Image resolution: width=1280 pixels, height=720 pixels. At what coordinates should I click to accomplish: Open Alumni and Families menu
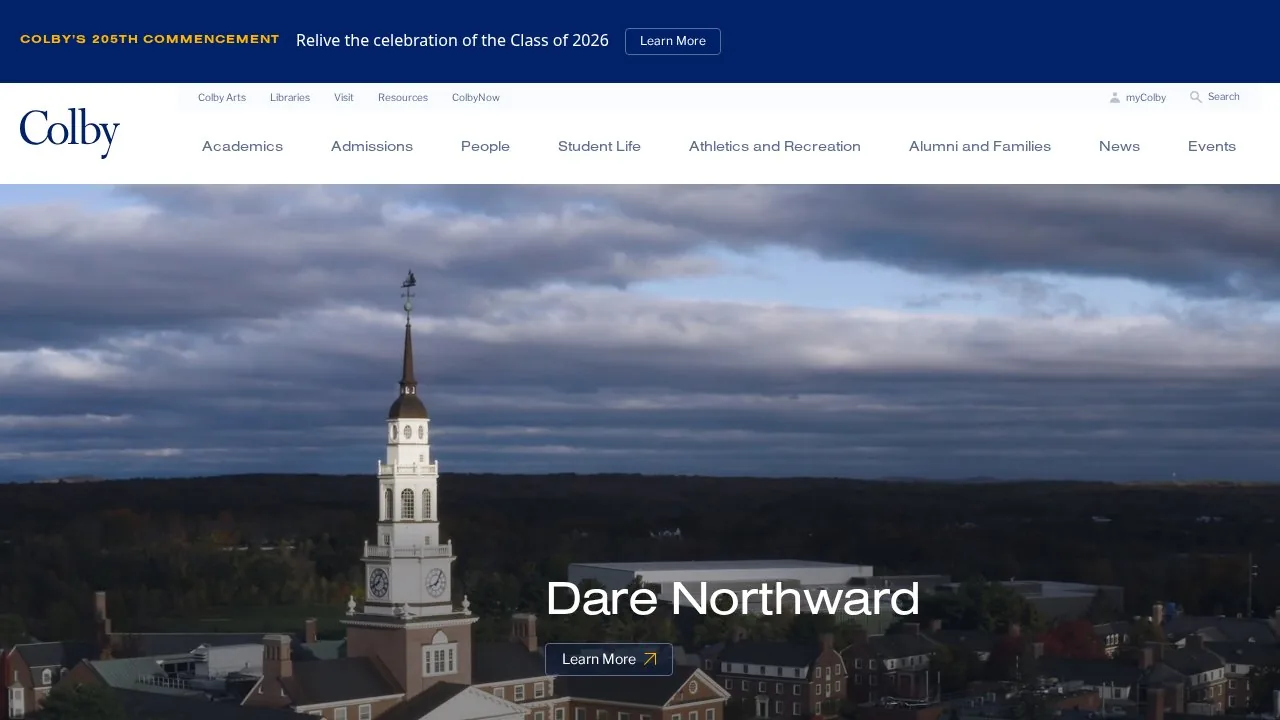click(x=980, y=146)
